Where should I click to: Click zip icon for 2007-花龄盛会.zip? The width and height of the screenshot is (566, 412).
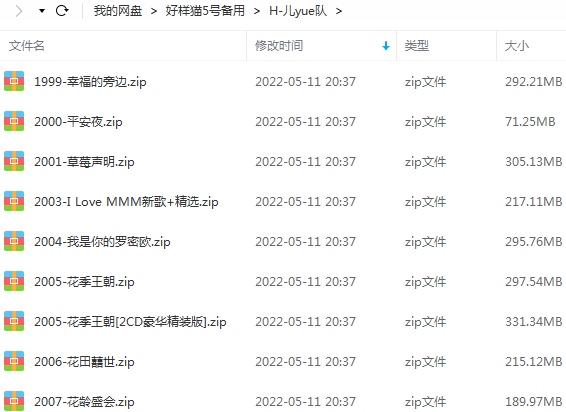(14, 401)
